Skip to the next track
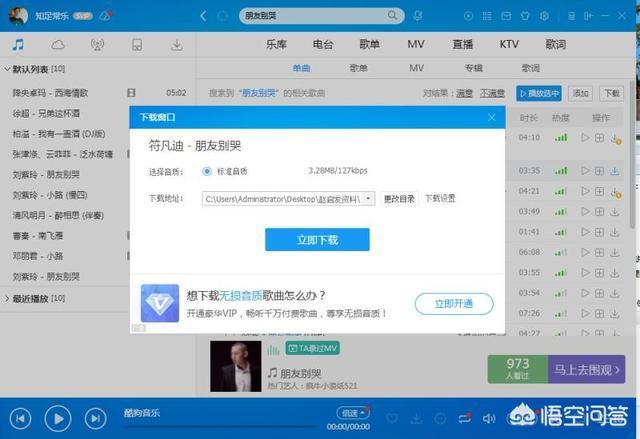The height and width of the screenshot is (439, 640). 96,418
